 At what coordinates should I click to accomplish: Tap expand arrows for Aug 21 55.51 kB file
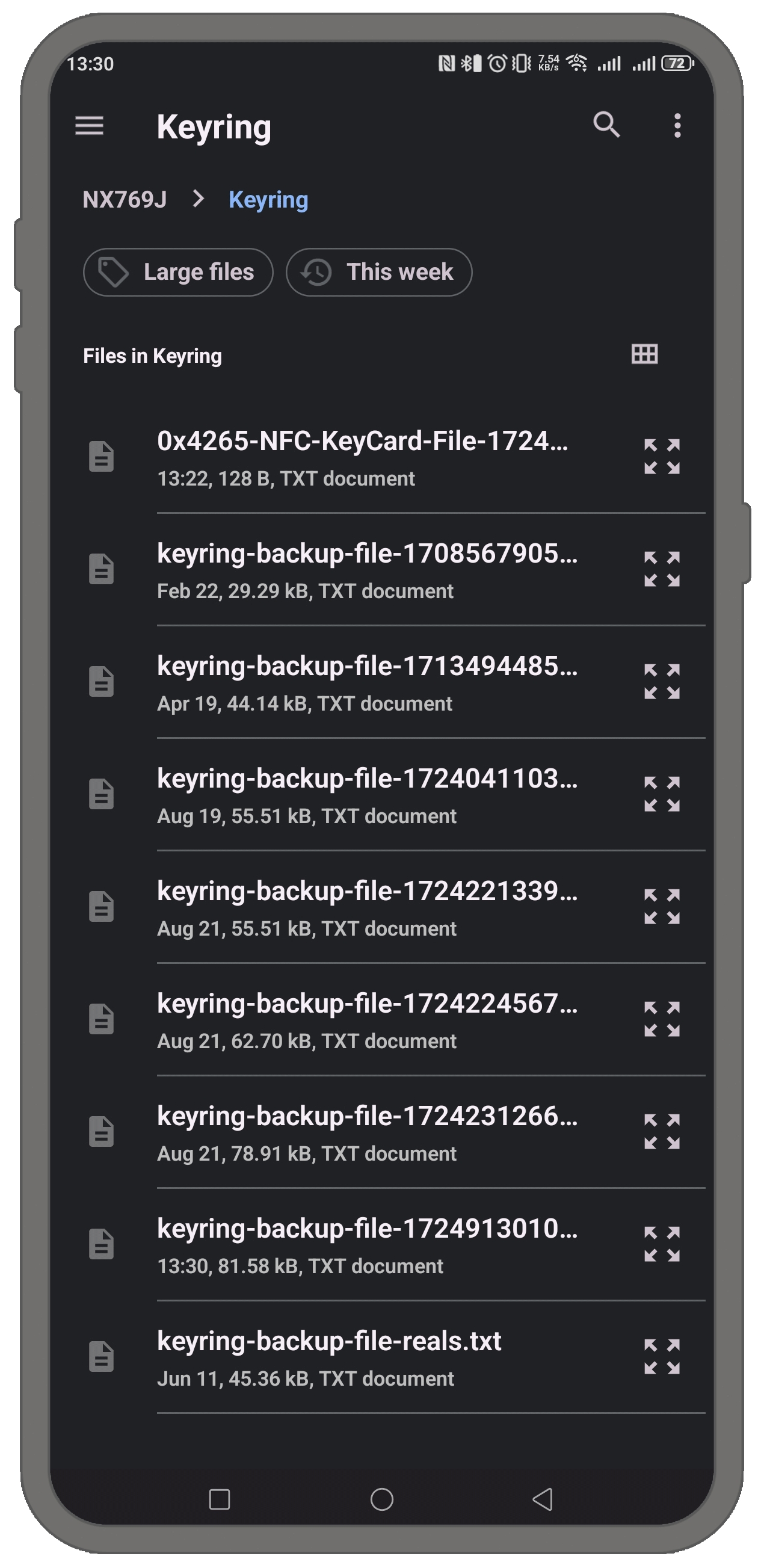(x=662, y=907)
